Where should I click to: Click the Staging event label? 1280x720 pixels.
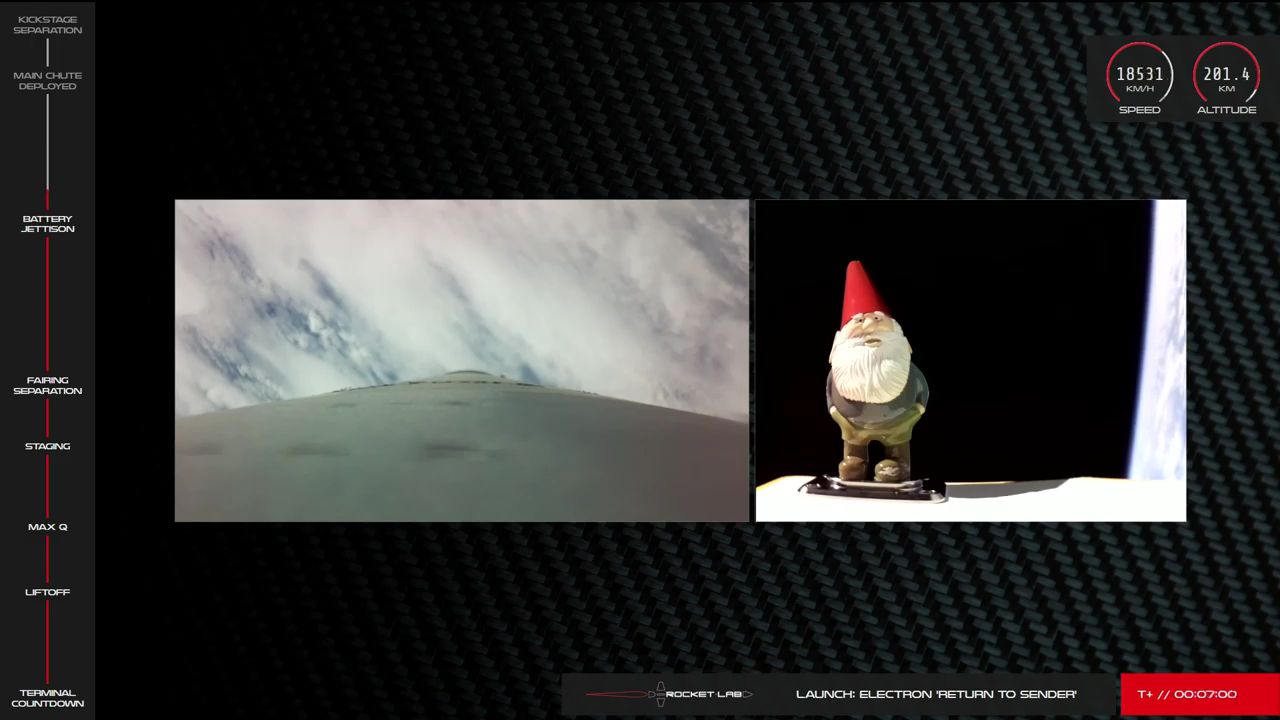point(48,446)
